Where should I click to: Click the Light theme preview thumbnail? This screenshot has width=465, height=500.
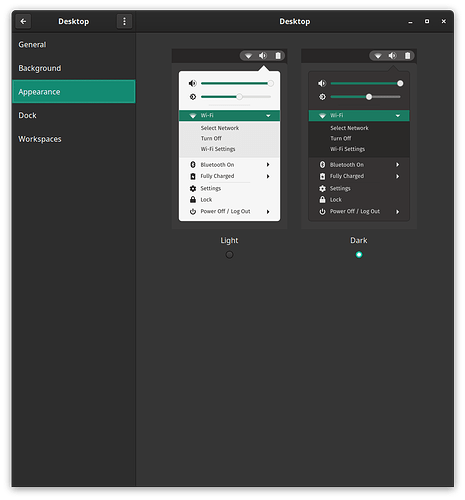[x=229, y=139]
